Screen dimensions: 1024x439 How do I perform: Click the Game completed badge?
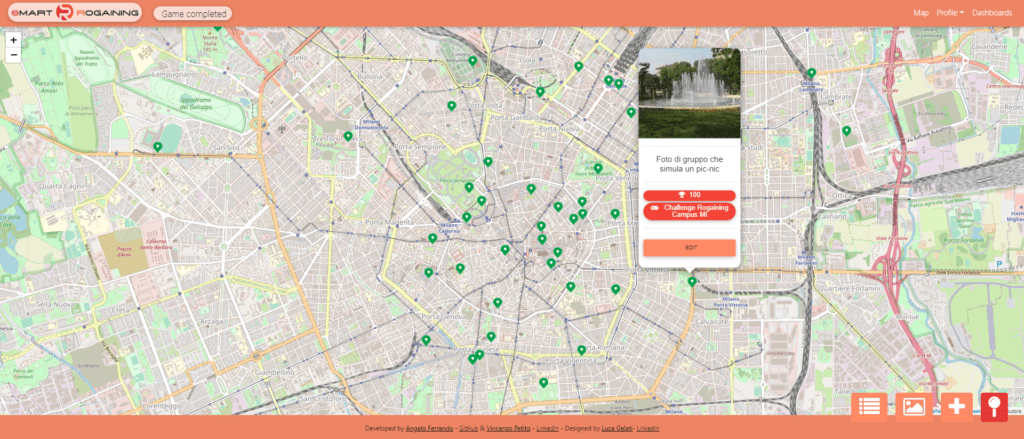pos(193,13)
